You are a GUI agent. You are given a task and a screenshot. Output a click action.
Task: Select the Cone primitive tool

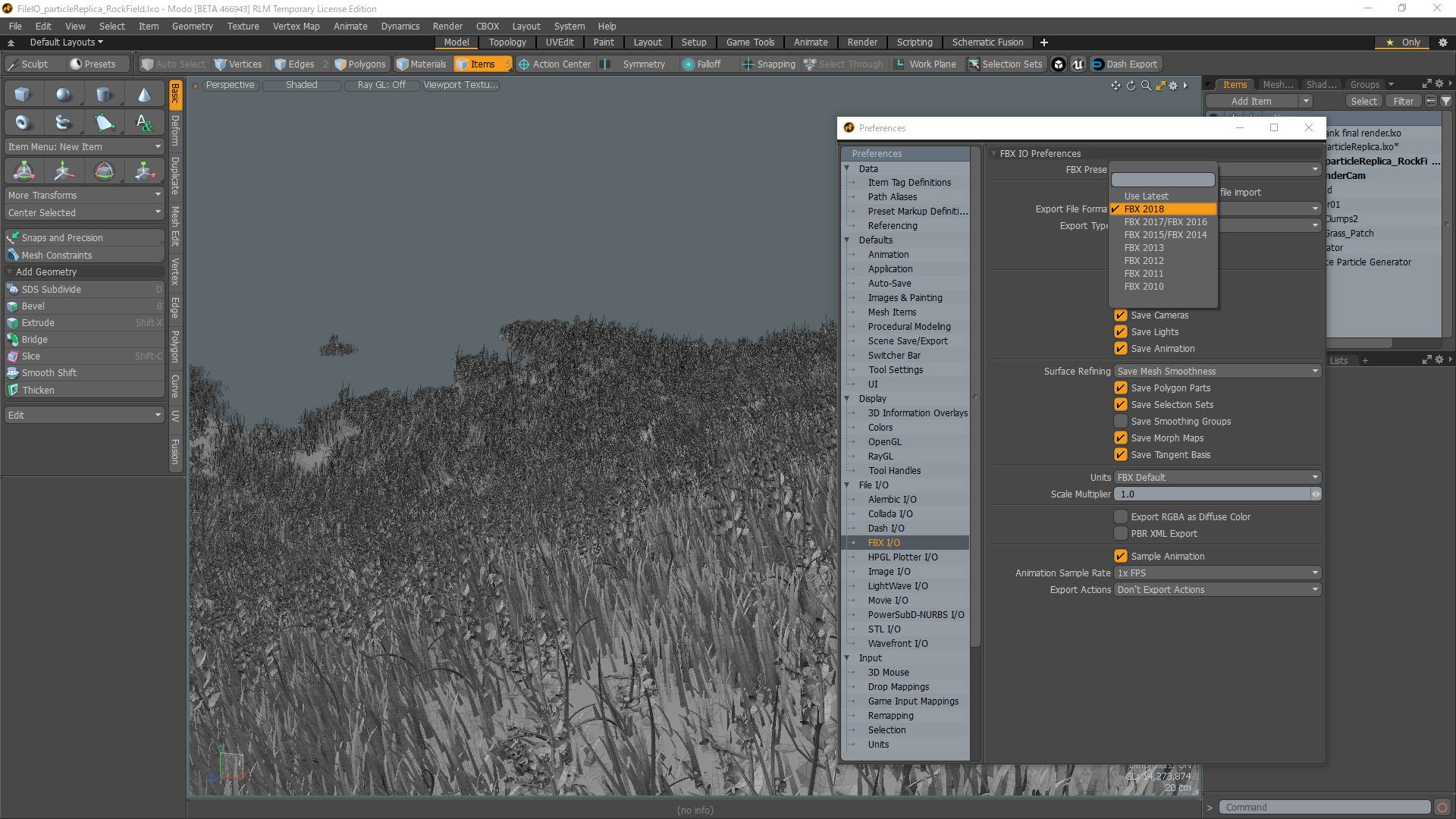144,95
